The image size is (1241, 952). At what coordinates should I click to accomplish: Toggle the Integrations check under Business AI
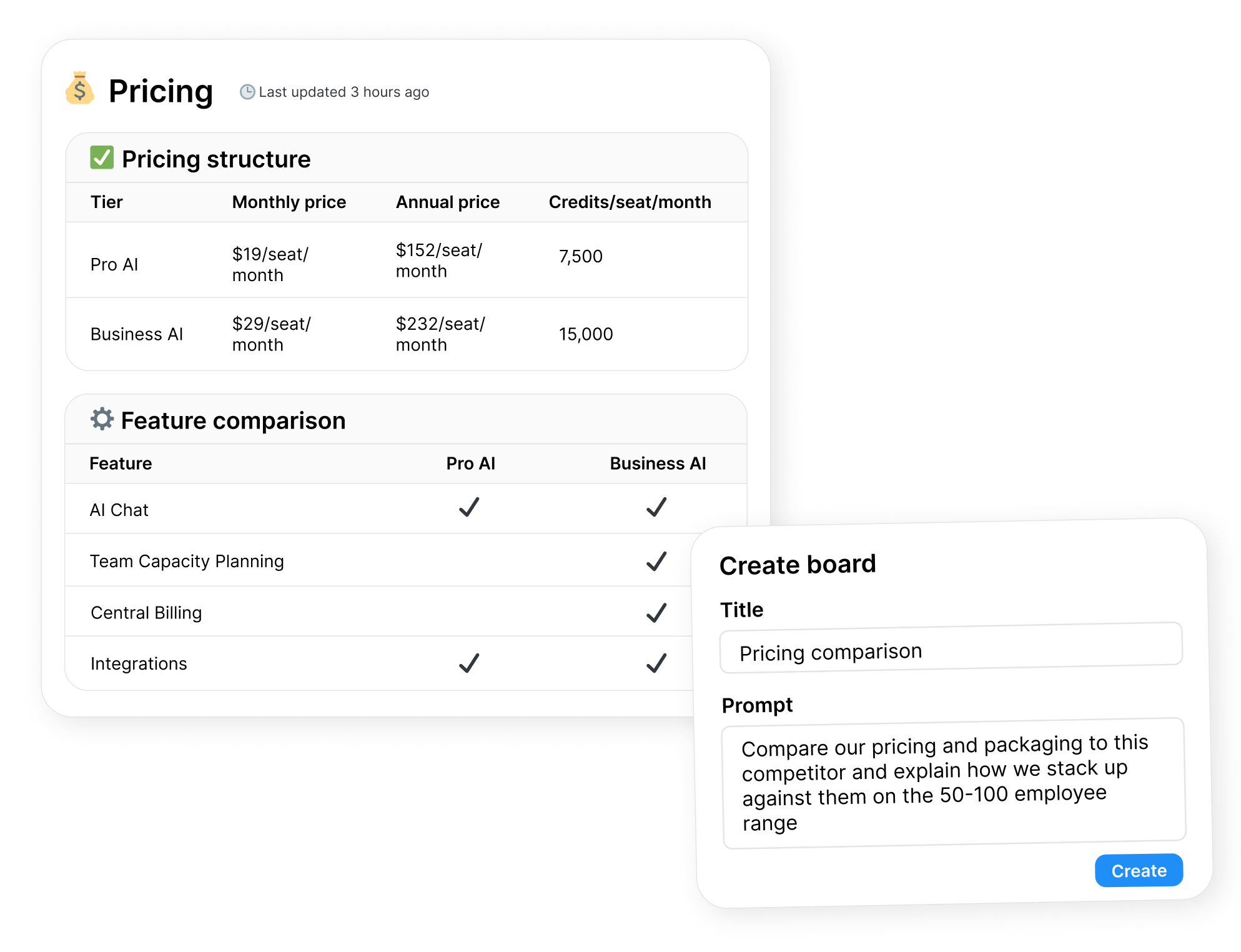pyautogui.click(x=656, y=663)
